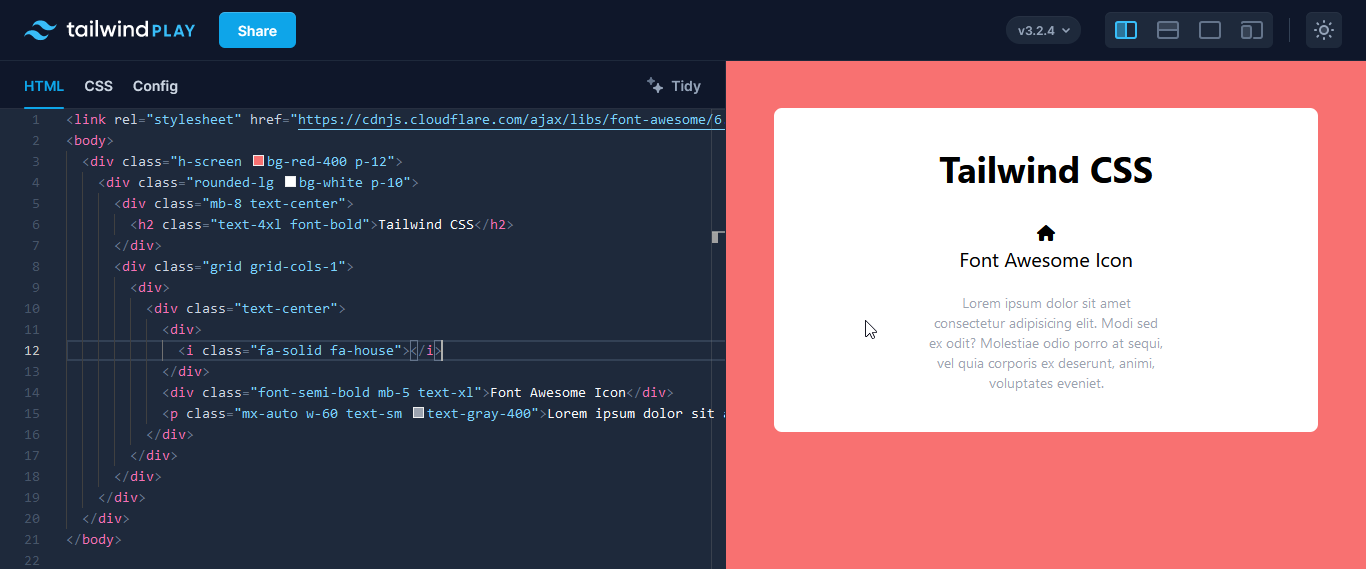Open the CSS tab

(x=98, y=86)
